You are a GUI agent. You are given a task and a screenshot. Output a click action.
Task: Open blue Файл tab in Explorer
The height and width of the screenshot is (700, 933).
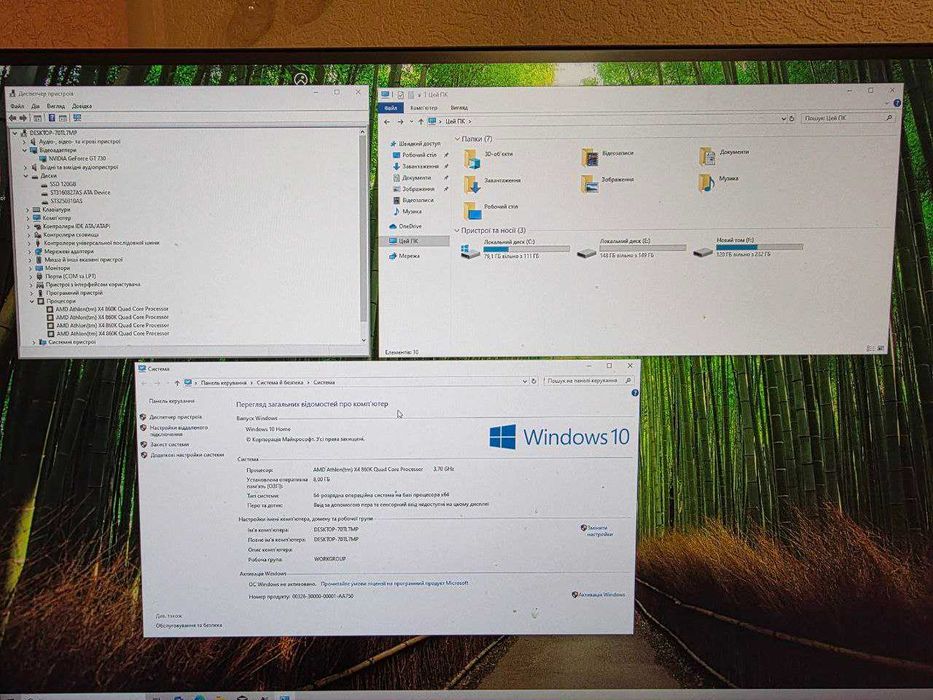coord(391,108)
